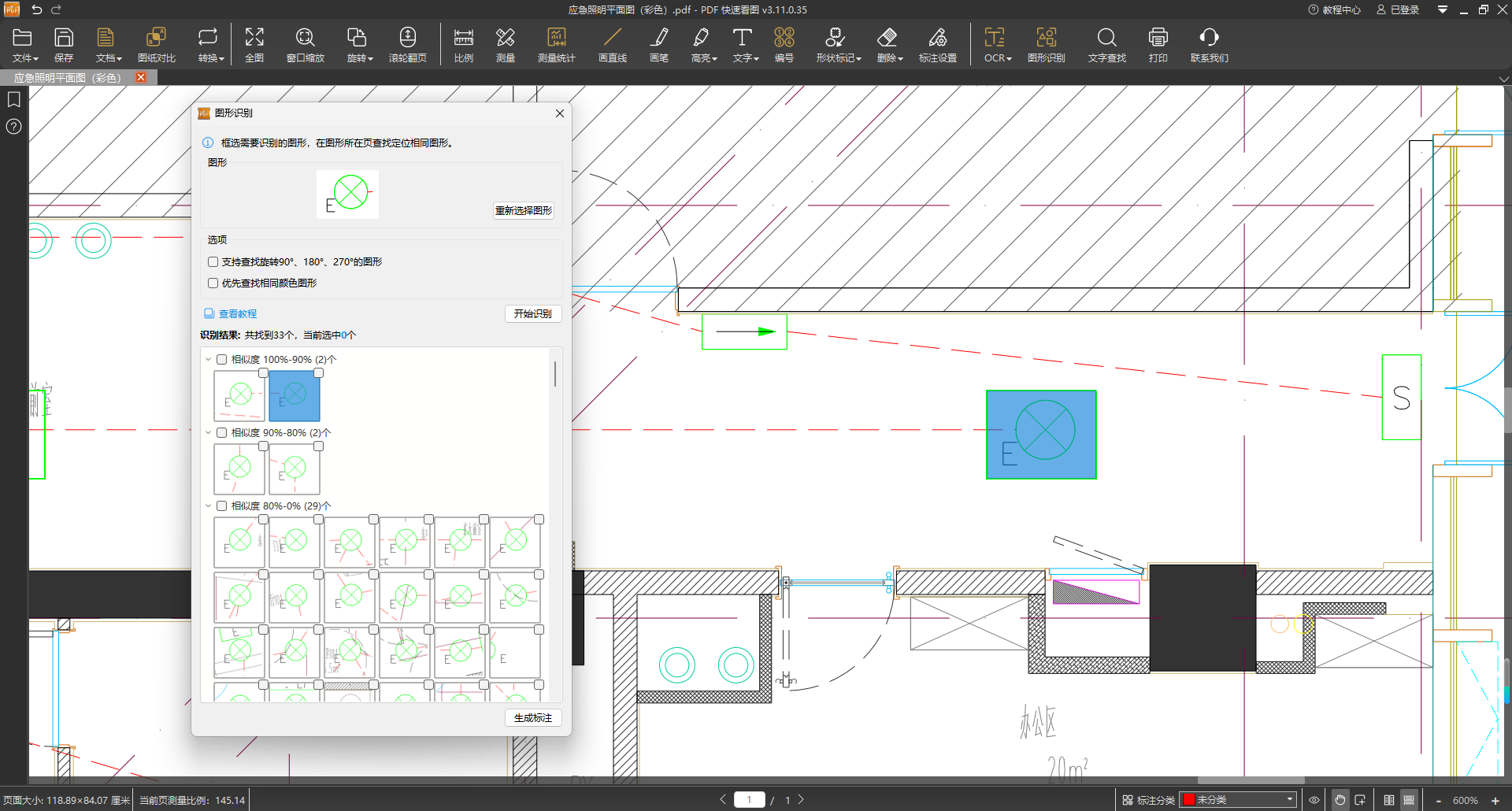Collapse the 相似度 80%-0% result group
Image resolution: width=1512 pixels, height=811 pixels.
[209, 505]
